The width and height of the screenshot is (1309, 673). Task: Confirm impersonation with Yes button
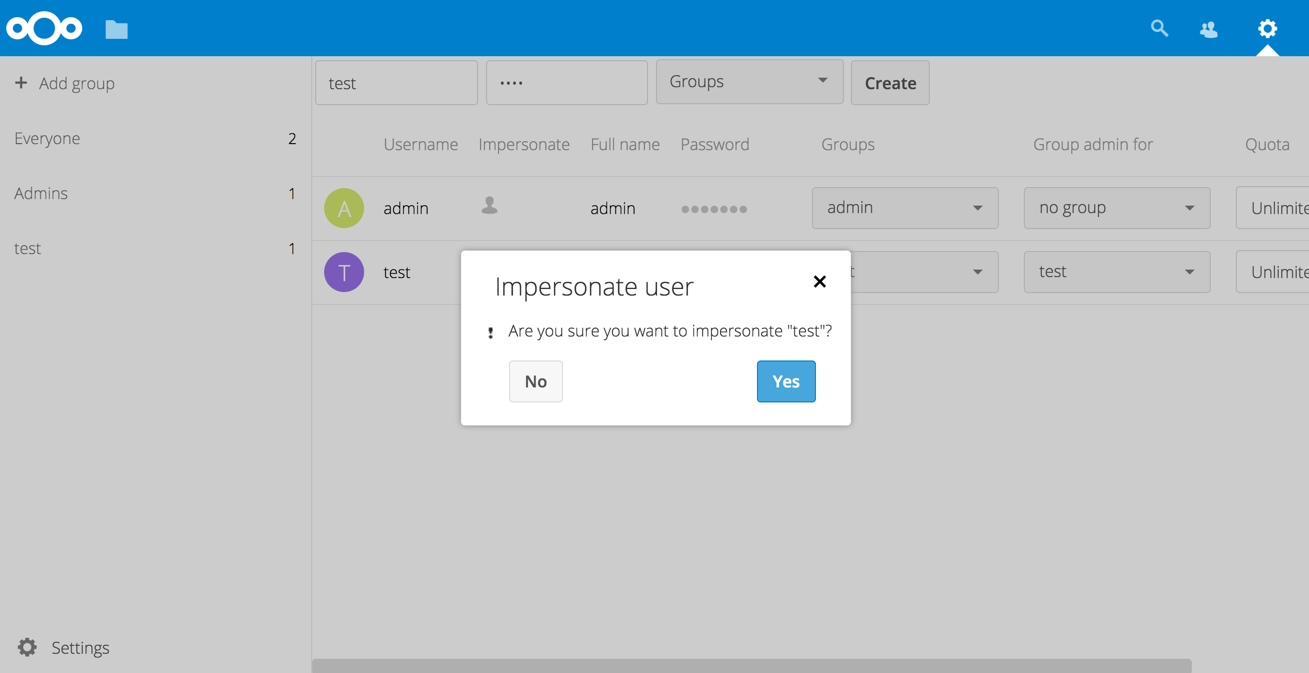[x=785, y=381]
